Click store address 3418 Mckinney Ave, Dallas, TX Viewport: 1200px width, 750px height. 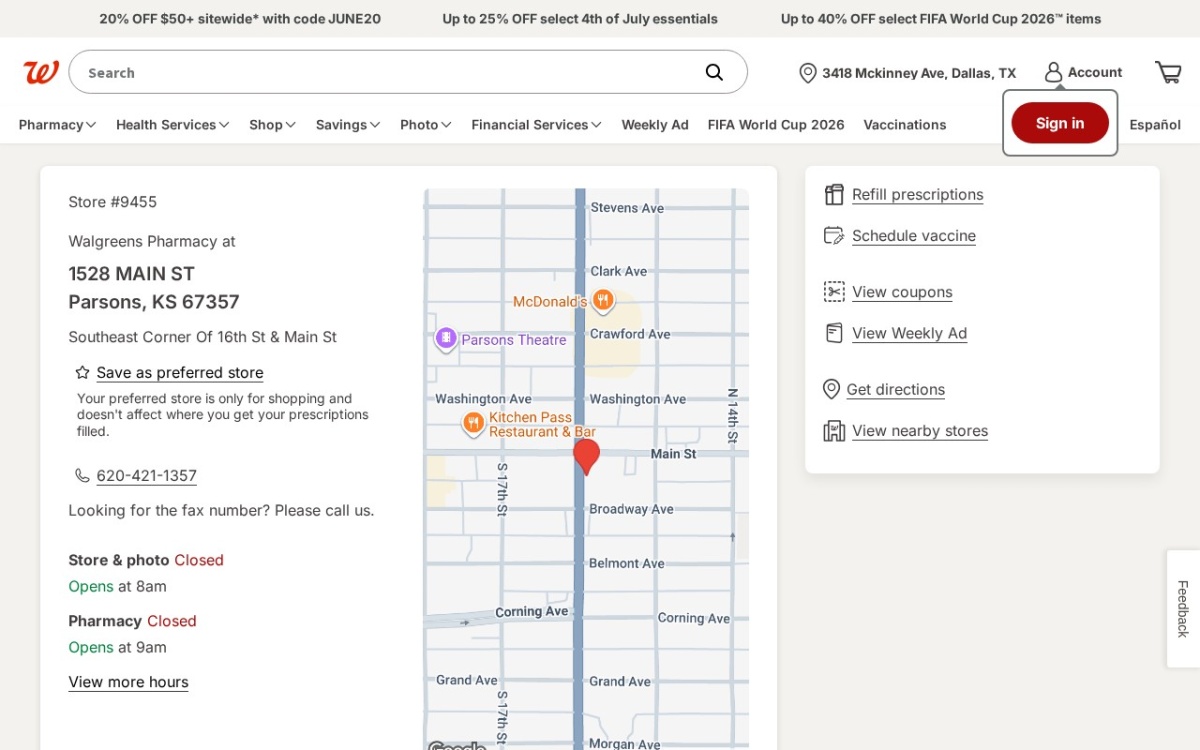click(x=919, y=73)
